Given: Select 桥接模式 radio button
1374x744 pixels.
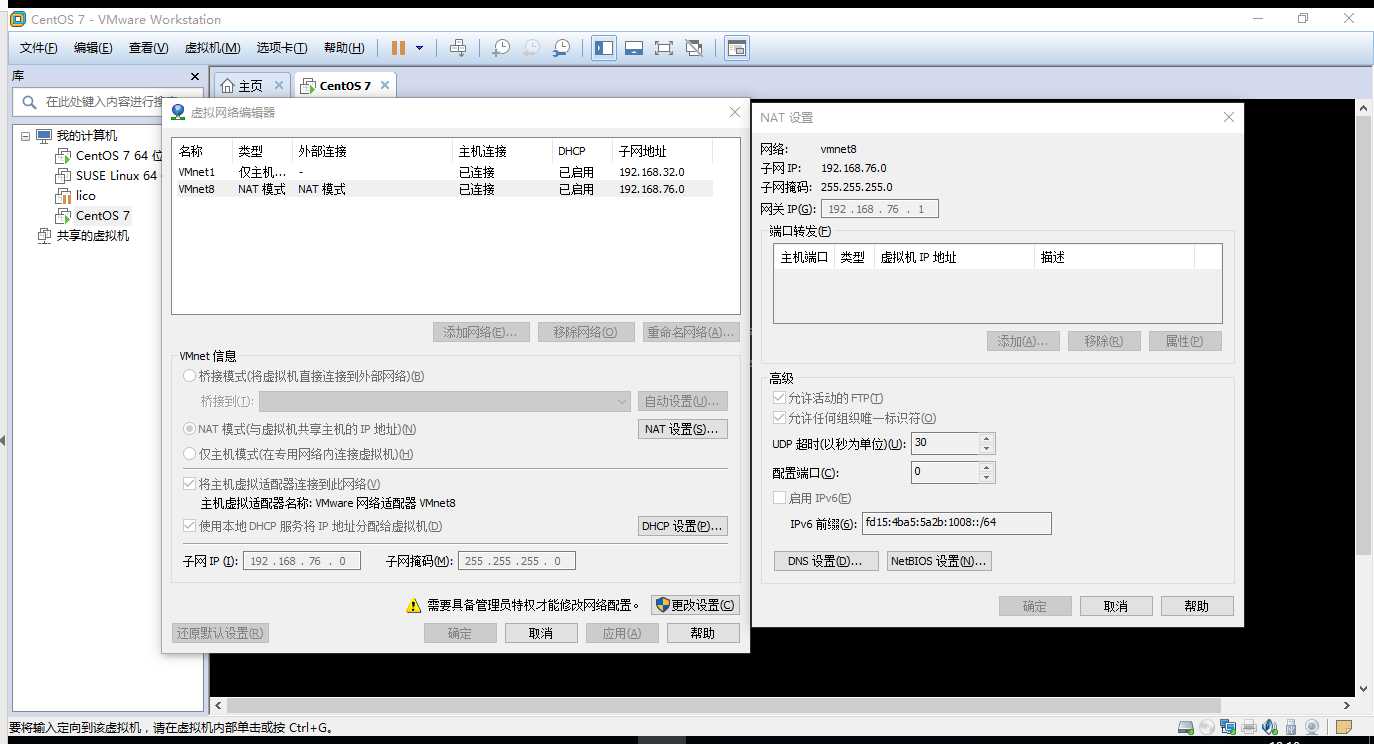Looking at the screenshot, I should [189, 376].
